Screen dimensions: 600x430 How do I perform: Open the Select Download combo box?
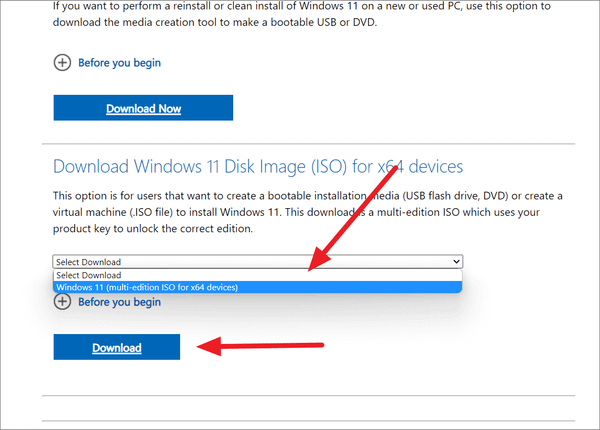tap(250, 261)
